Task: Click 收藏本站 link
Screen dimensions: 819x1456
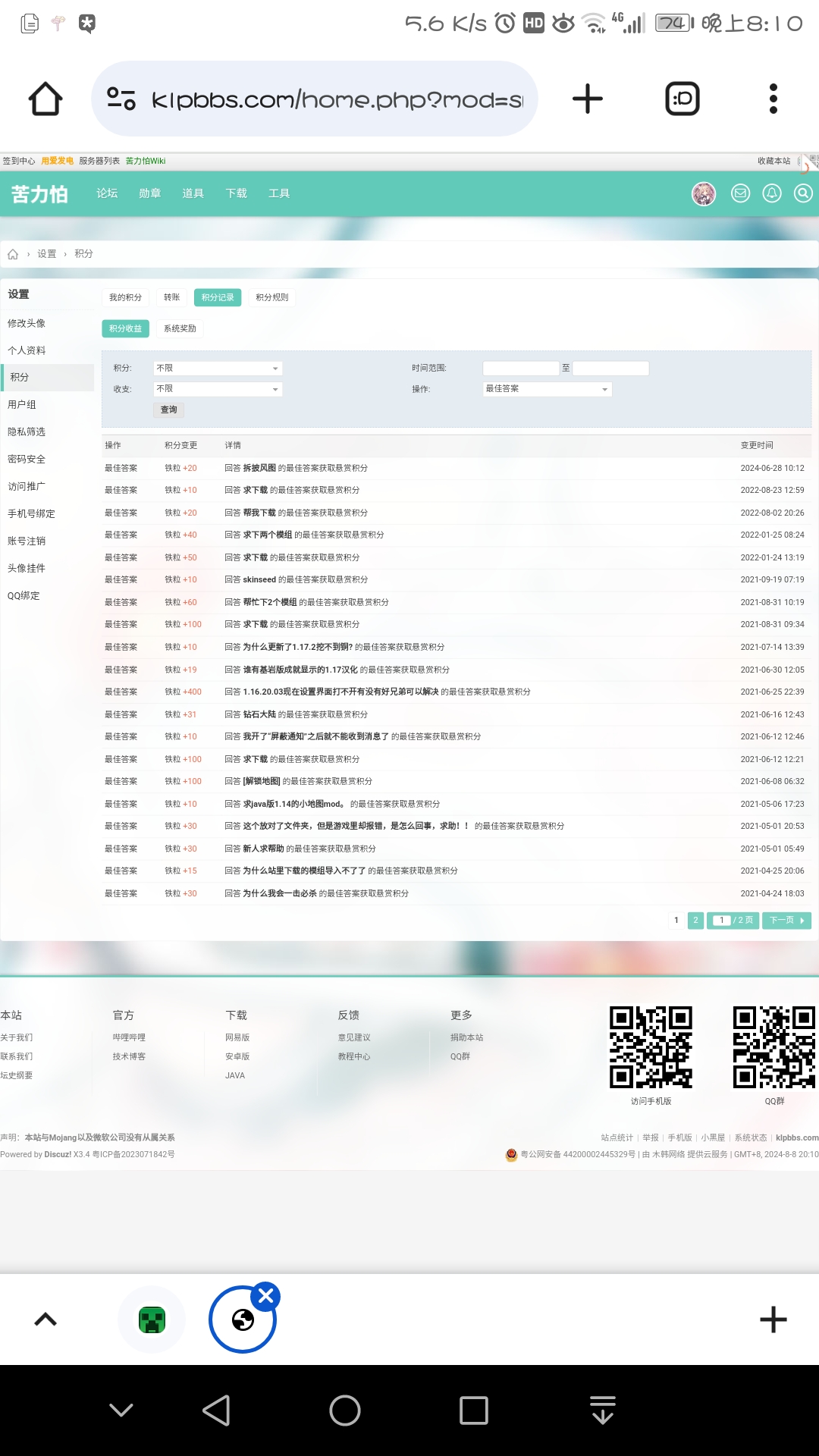Action: click(x=773, y=161)
